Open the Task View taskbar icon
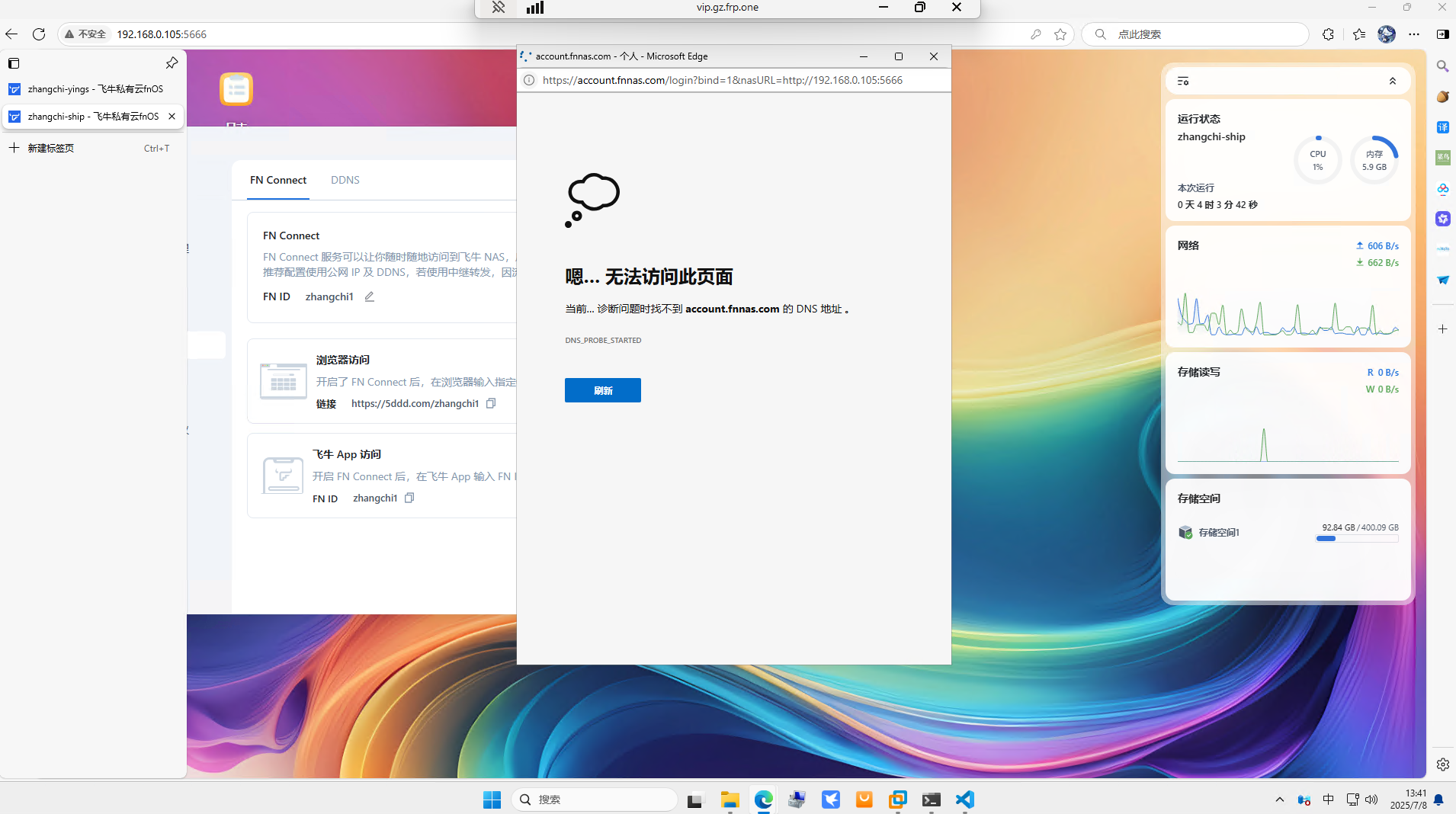The height and width of the screenshot is (814, 1456). click(x=694, y=799)
